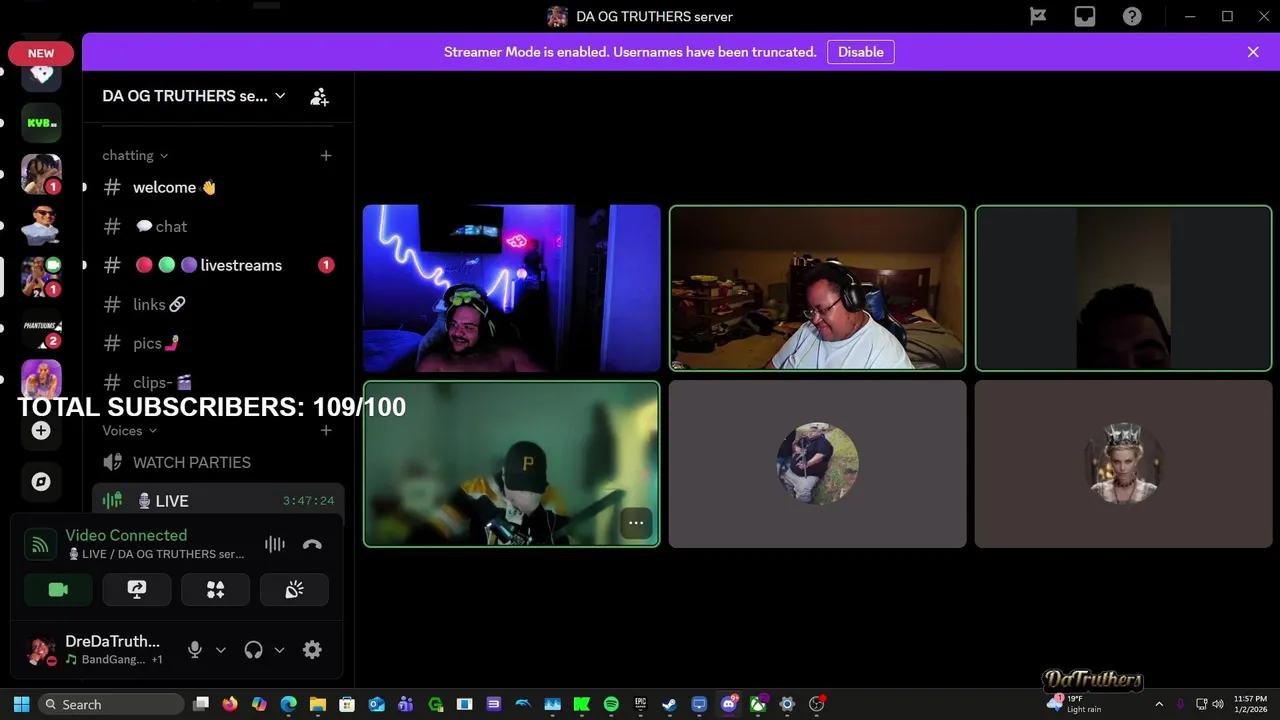Click Add a Server plus icon

coord(41,431)
